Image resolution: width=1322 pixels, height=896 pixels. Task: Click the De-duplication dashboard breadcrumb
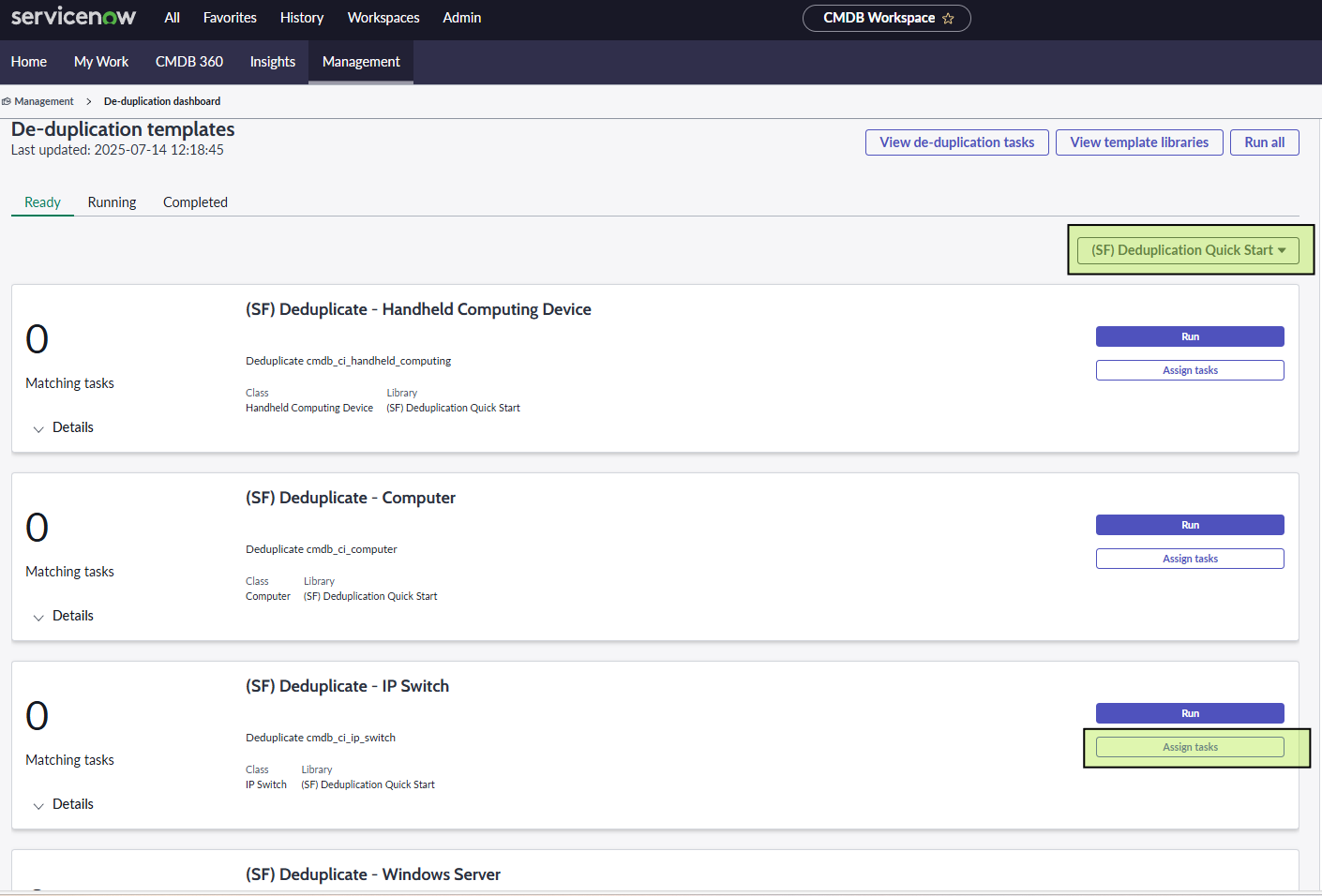(162, 101)
